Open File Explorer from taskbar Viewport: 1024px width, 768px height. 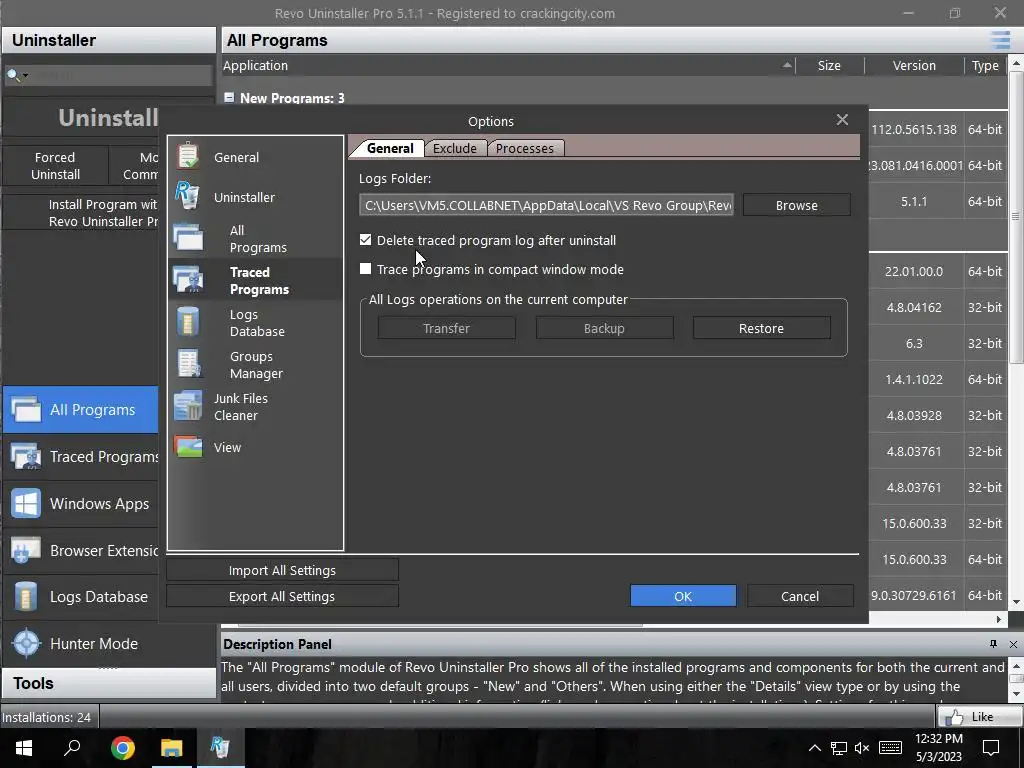(172, 748)
